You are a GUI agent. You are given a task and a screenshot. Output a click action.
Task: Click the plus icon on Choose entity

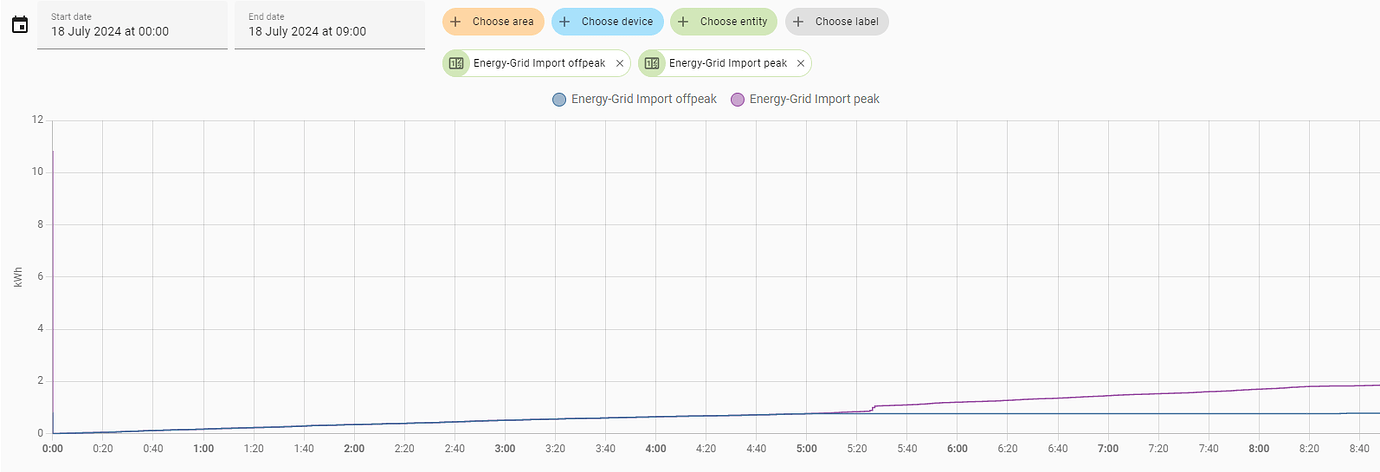tap(683, 21)
